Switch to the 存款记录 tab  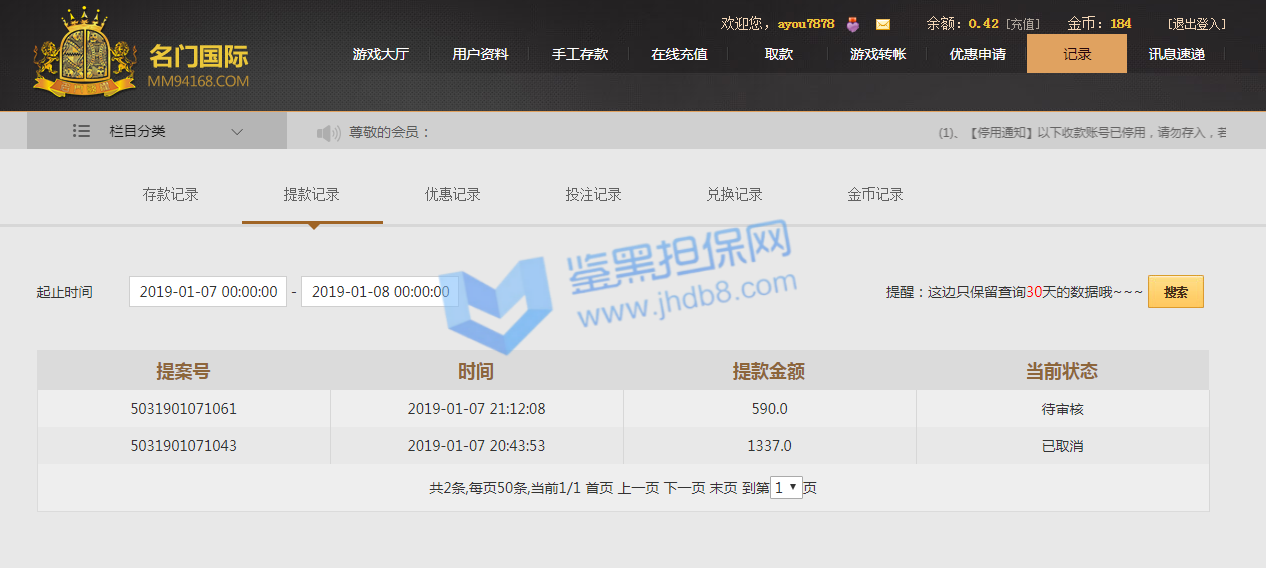coord(171,195)
